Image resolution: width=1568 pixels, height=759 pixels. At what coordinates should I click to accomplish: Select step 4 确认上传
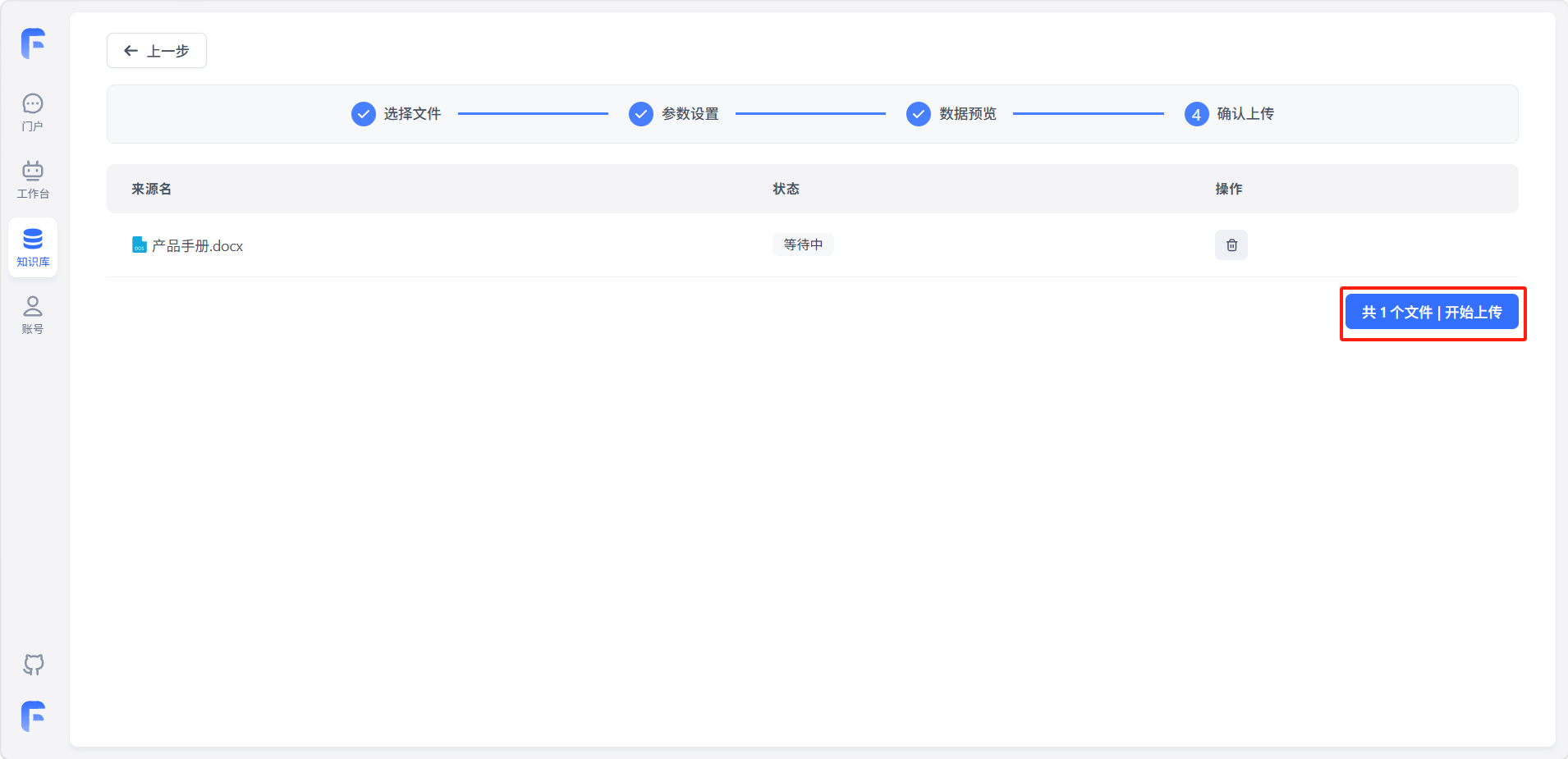coord(1229,114)
